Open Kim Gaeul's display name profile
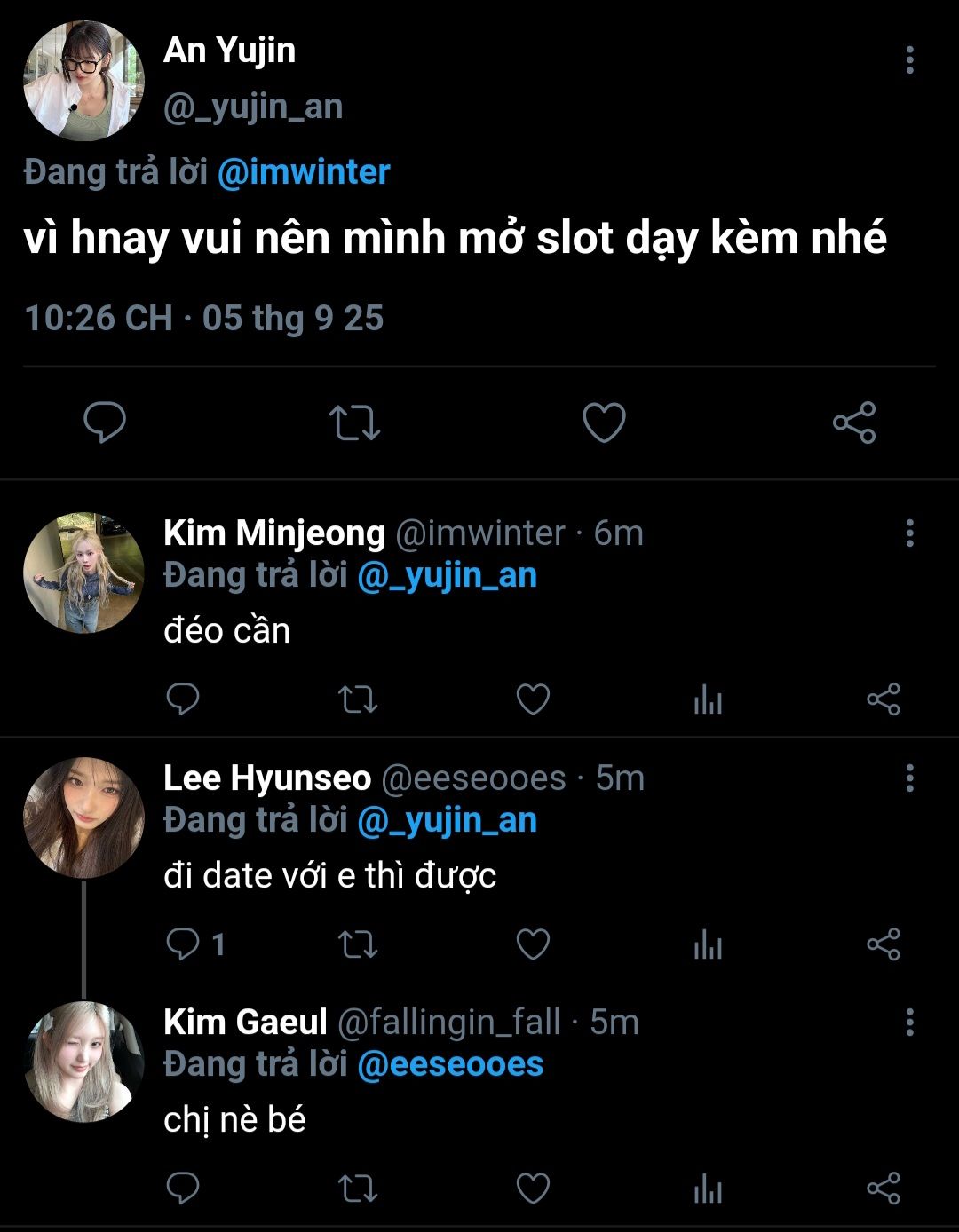This screenshot has width=959, height=1232. 245,1022
